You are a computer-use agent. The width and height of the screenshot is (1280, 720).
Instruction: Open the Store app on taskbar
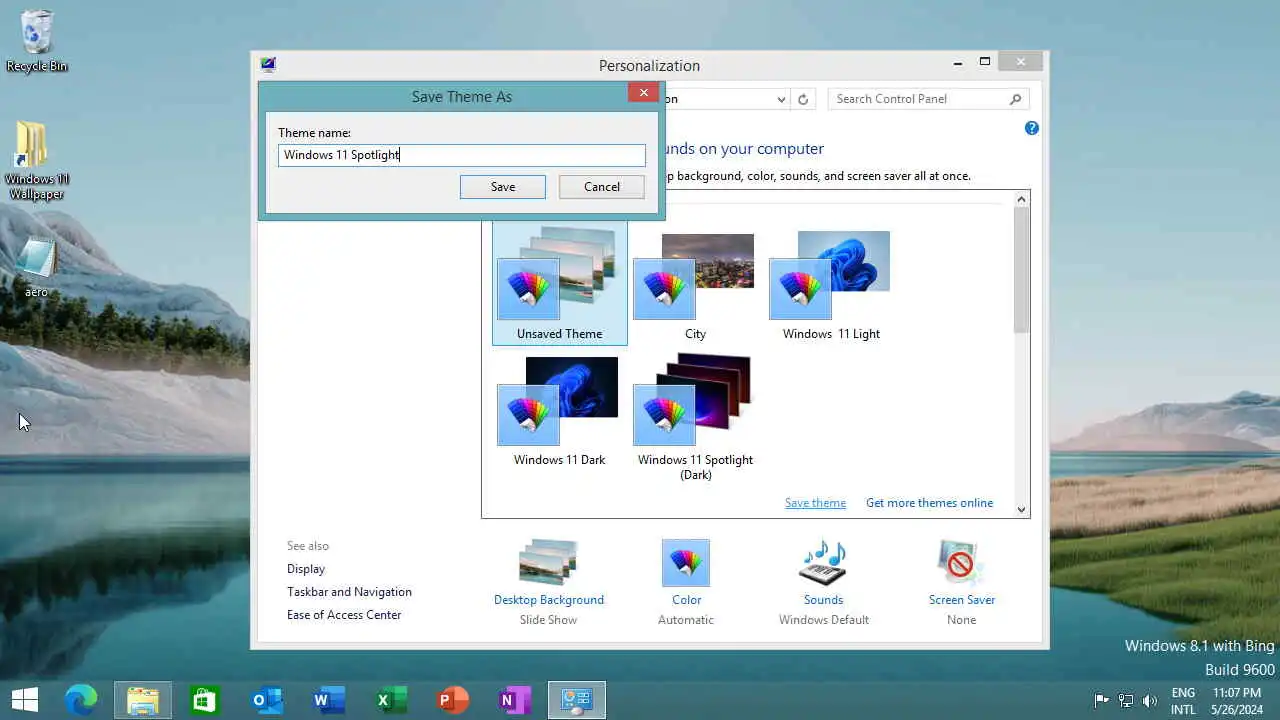coord(204,700)
